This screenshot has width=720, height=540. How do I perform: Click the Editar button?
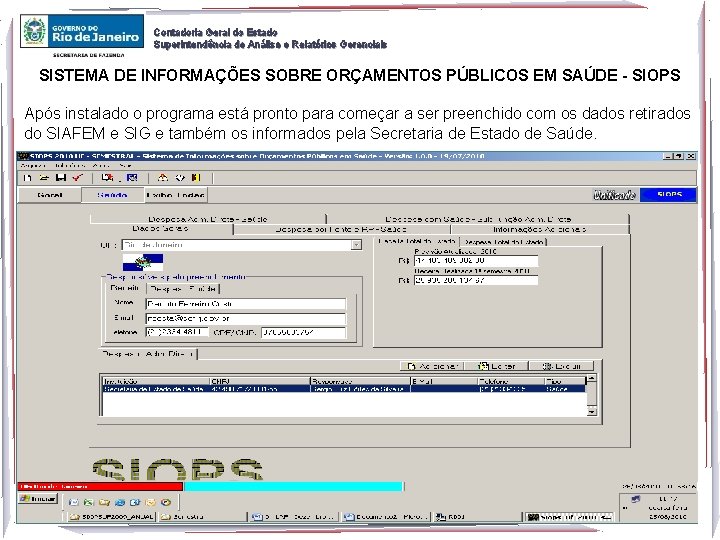(x=497, y=366)
